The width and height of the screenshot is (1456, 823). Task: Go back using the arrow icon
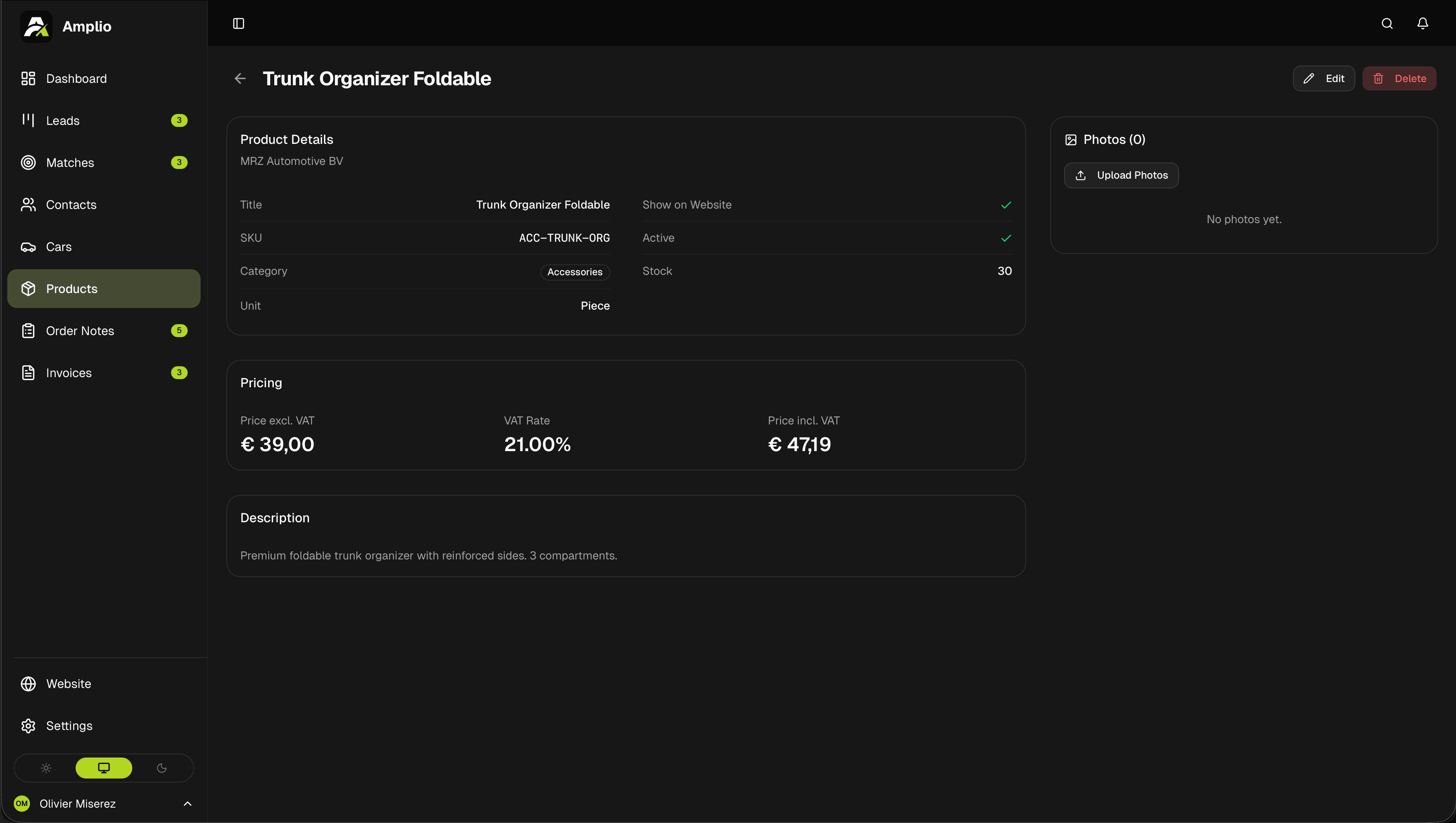[x=240, y=78]
